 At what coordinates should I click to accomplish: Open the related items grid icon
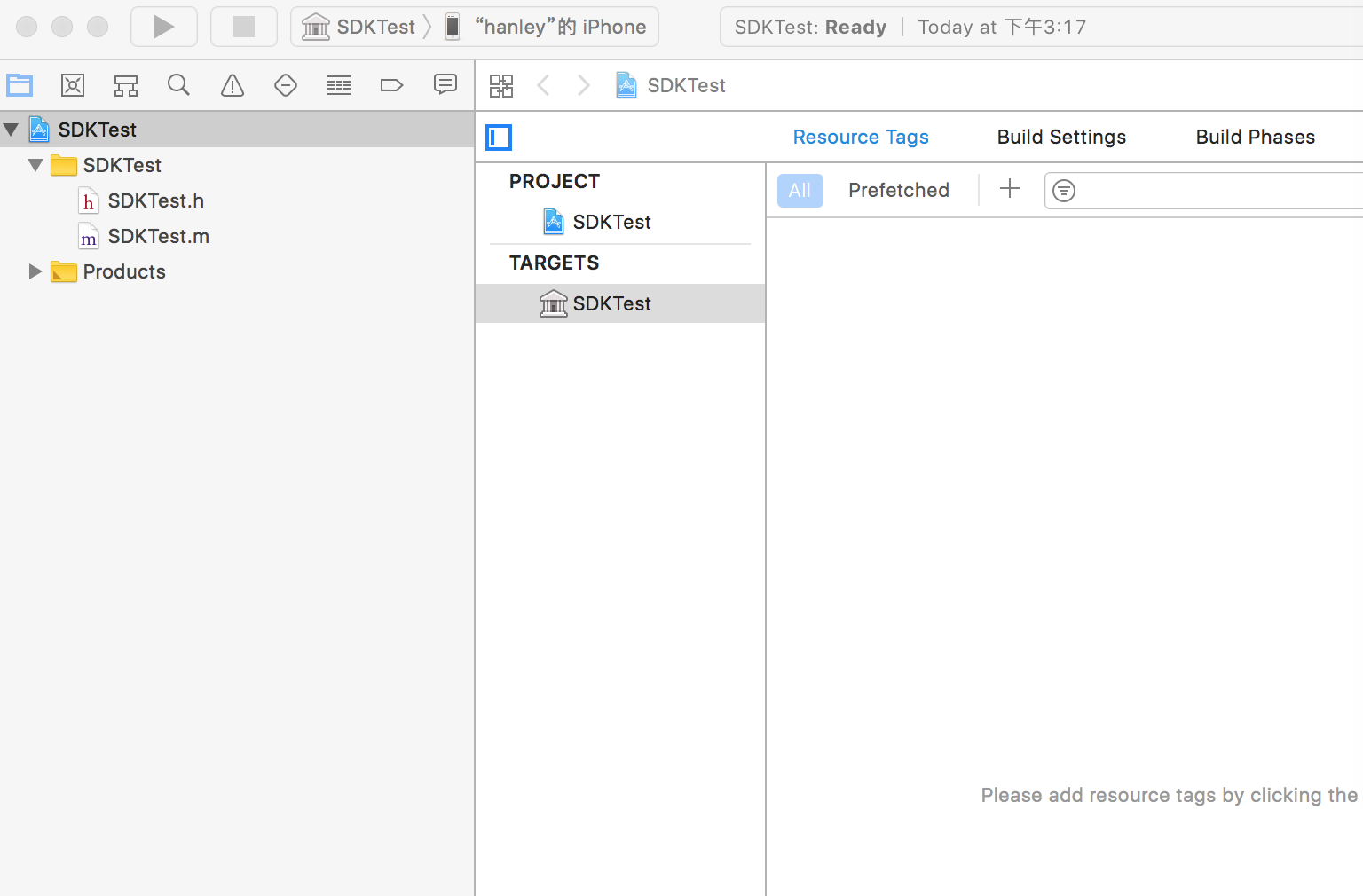(501, 85)
